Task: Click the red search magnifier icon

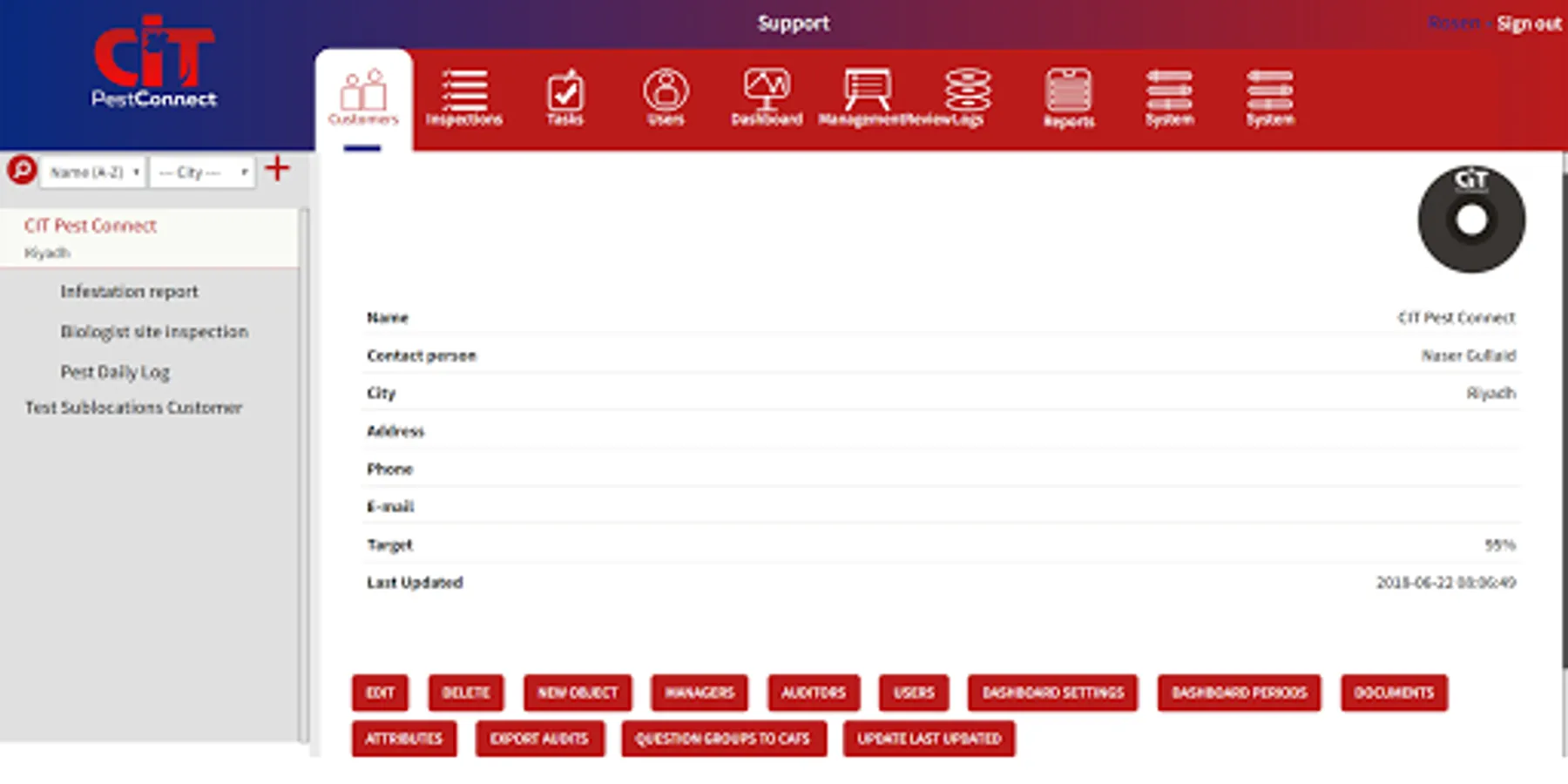Action: pyautogui.click(x=22, y=170)
